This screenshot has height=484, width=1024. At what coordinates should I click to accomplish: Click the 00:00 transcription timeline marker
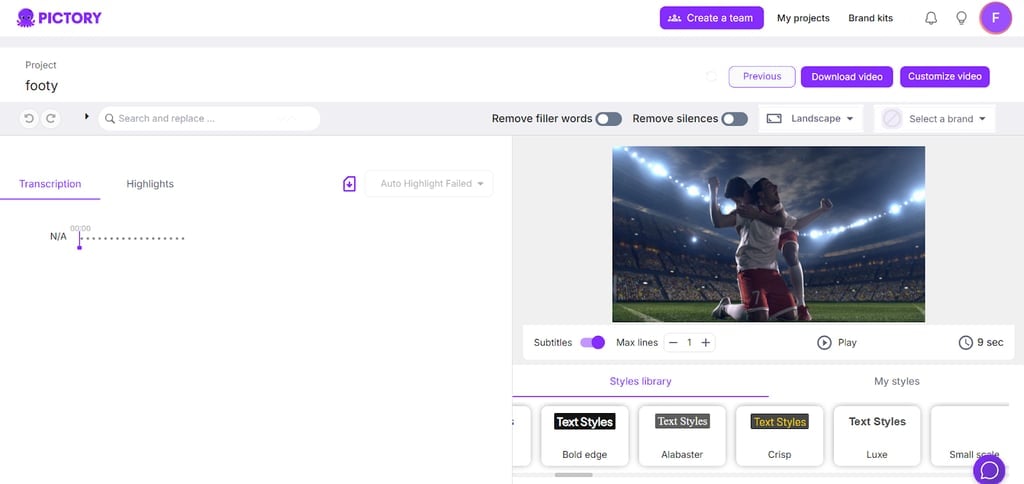80,237
